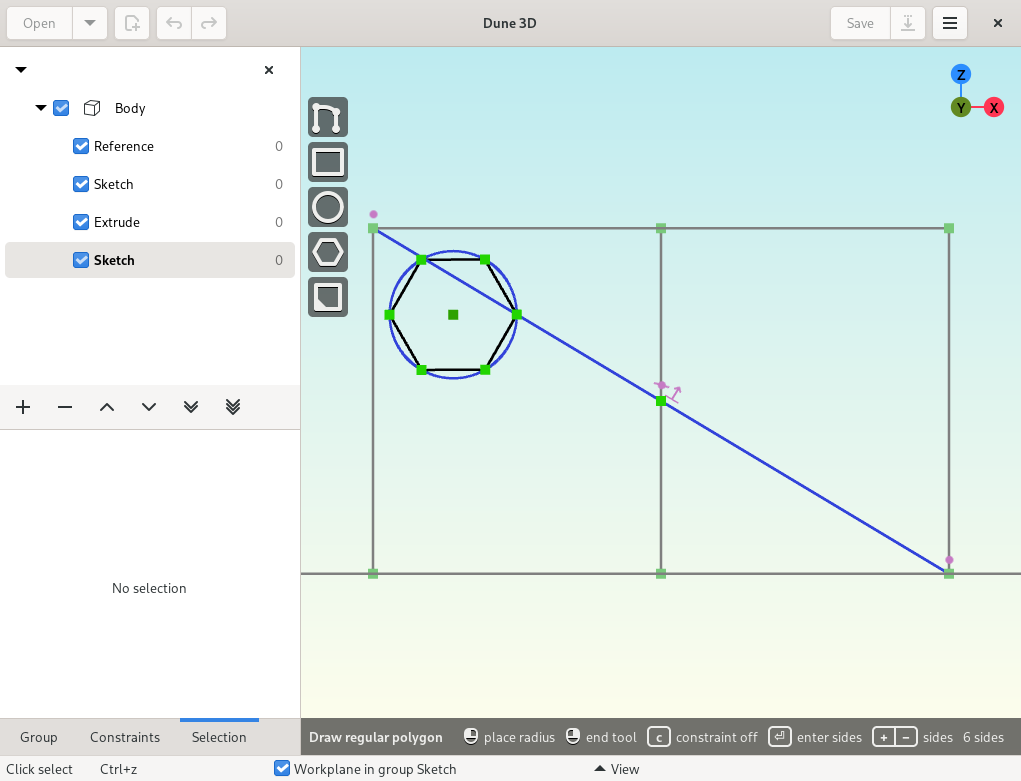Move group to end of document (triple chevron)
1021x781 pixels.
[x=233, y=407]
